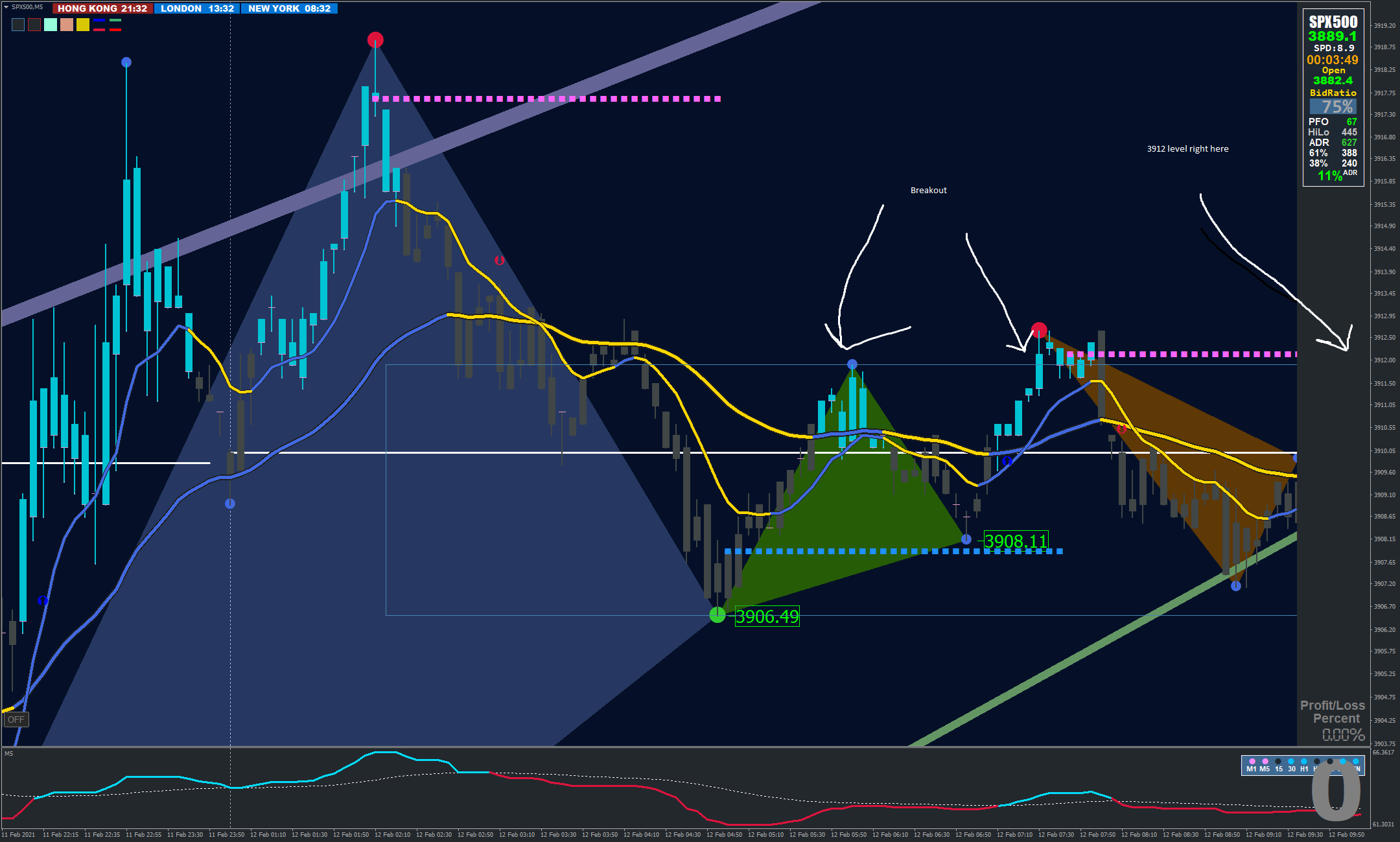1400x842 pixels.
Task: Select the mint green color swatch
Action: tap(51, 25)
